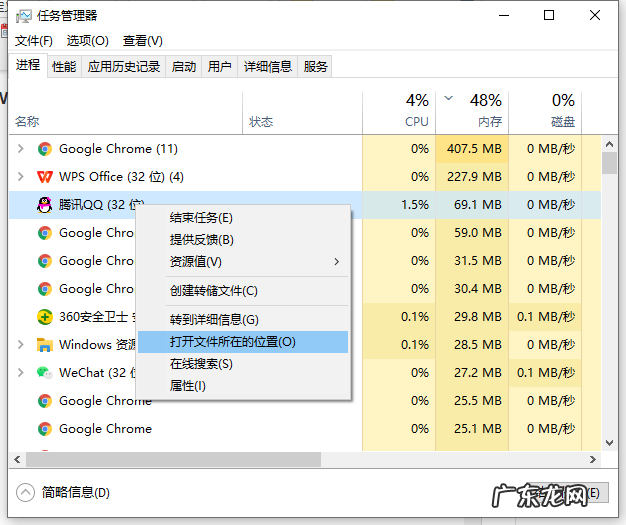Image resolution: width=626 pixels, height=525 pixels.
Task: Choose 在线搜索(S) from context menu
Action: coord(243,364)
